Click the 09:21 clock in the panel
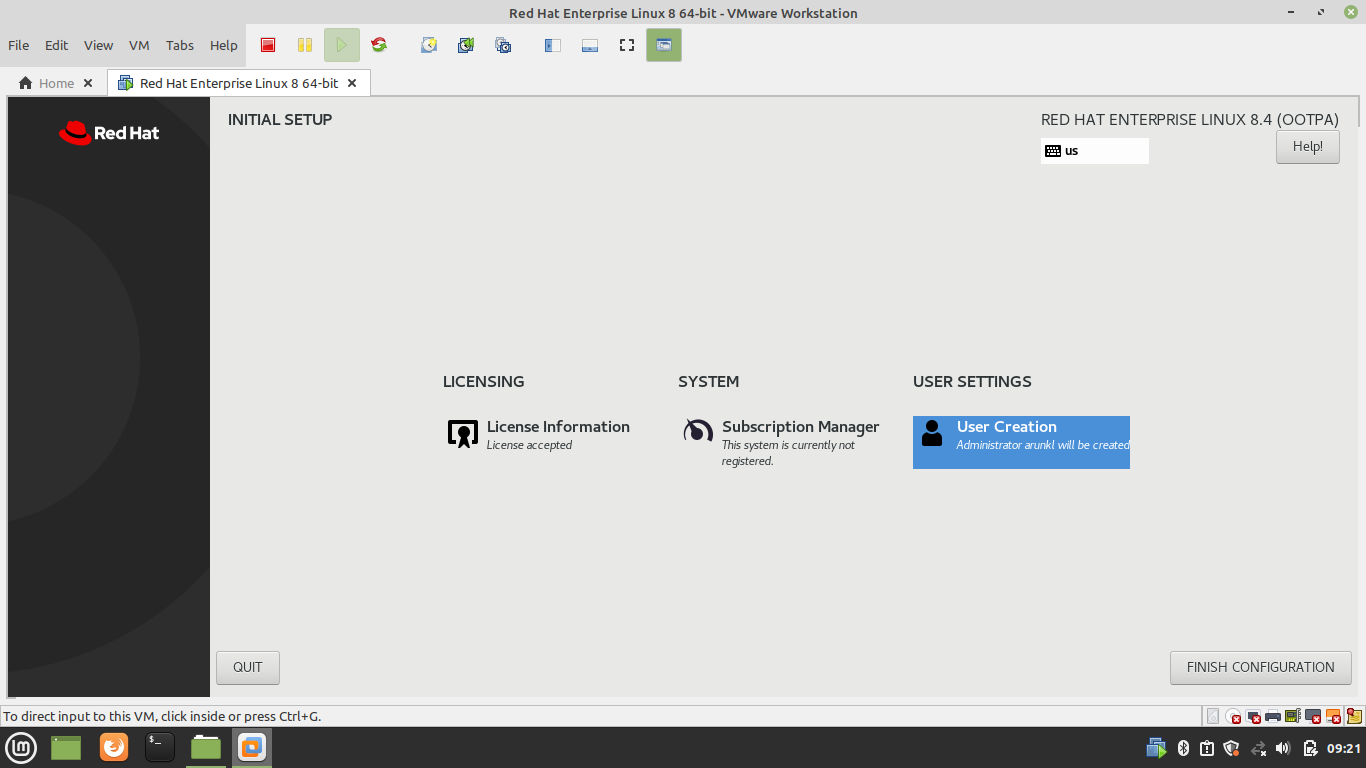This screenshot has width=1366, height=768. click(x=1344, y=748)
